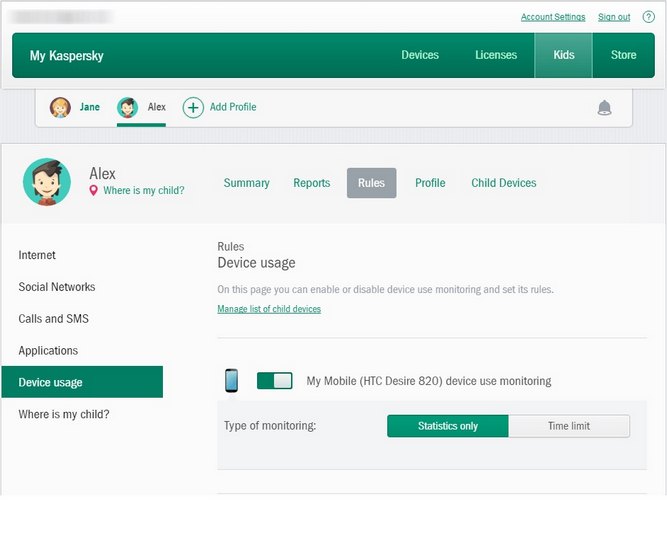The width and height of the screenshot is (667, 533).
Task: Click the 'Type of monitoring:' label
Action: click(270, 426)
